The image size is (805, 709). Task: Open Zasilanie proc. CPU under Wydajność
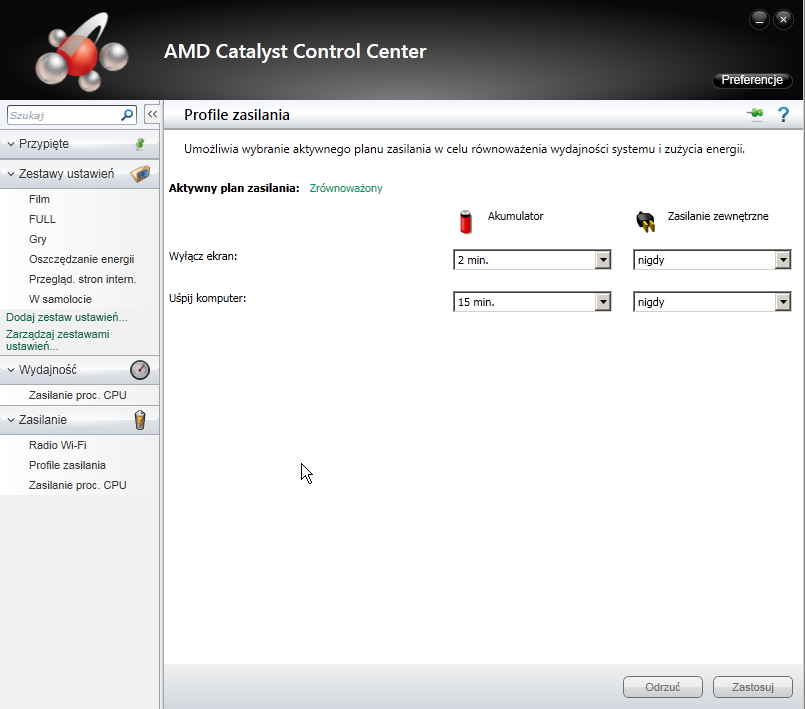pos(78,395)
